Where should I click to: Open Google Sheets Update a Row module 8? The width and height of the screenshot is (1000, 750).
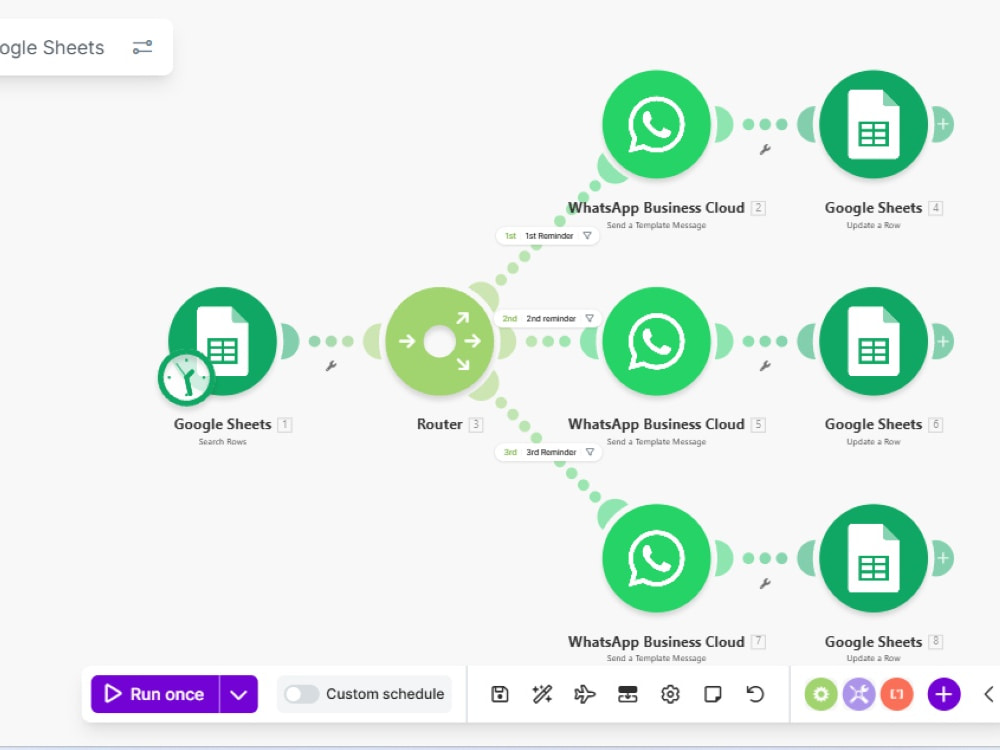click(873, 558)
